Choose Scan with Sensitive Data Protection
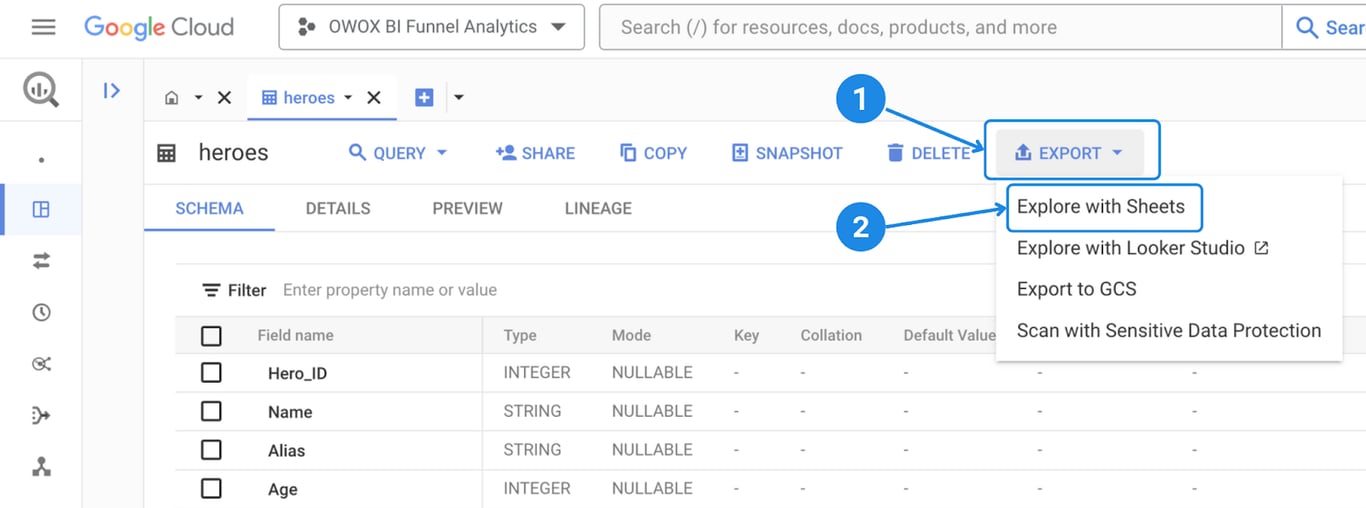1366x508 pixels. [x=1169, y=330]
